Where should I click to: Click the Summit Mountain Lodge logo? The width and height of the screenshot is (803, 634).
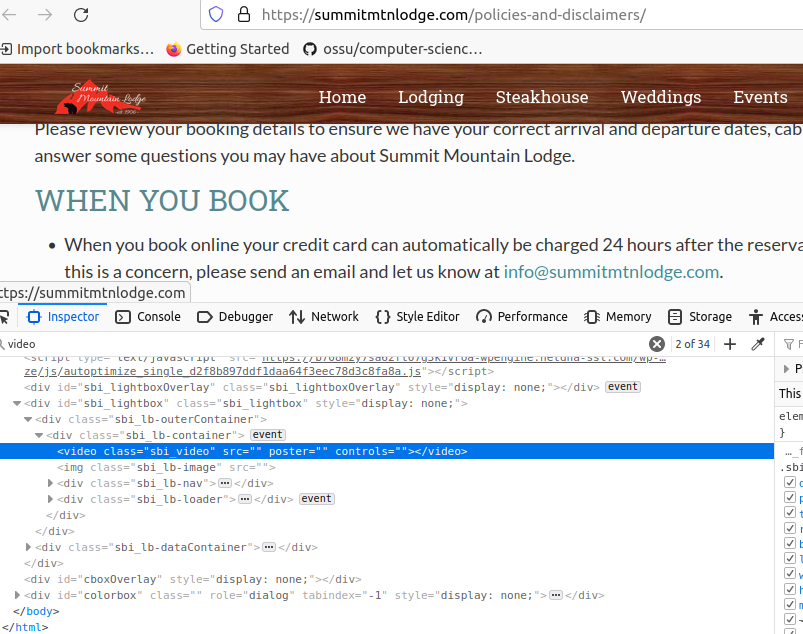101,97
